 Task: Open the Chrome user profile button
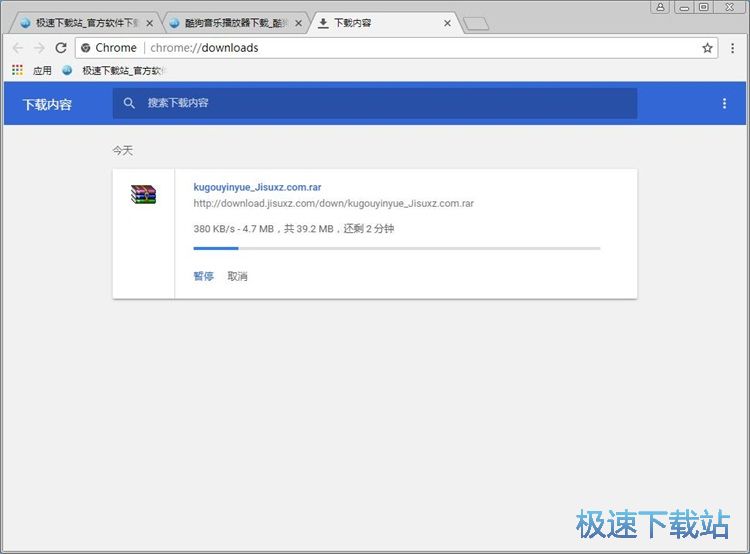[x=660, y=7]
